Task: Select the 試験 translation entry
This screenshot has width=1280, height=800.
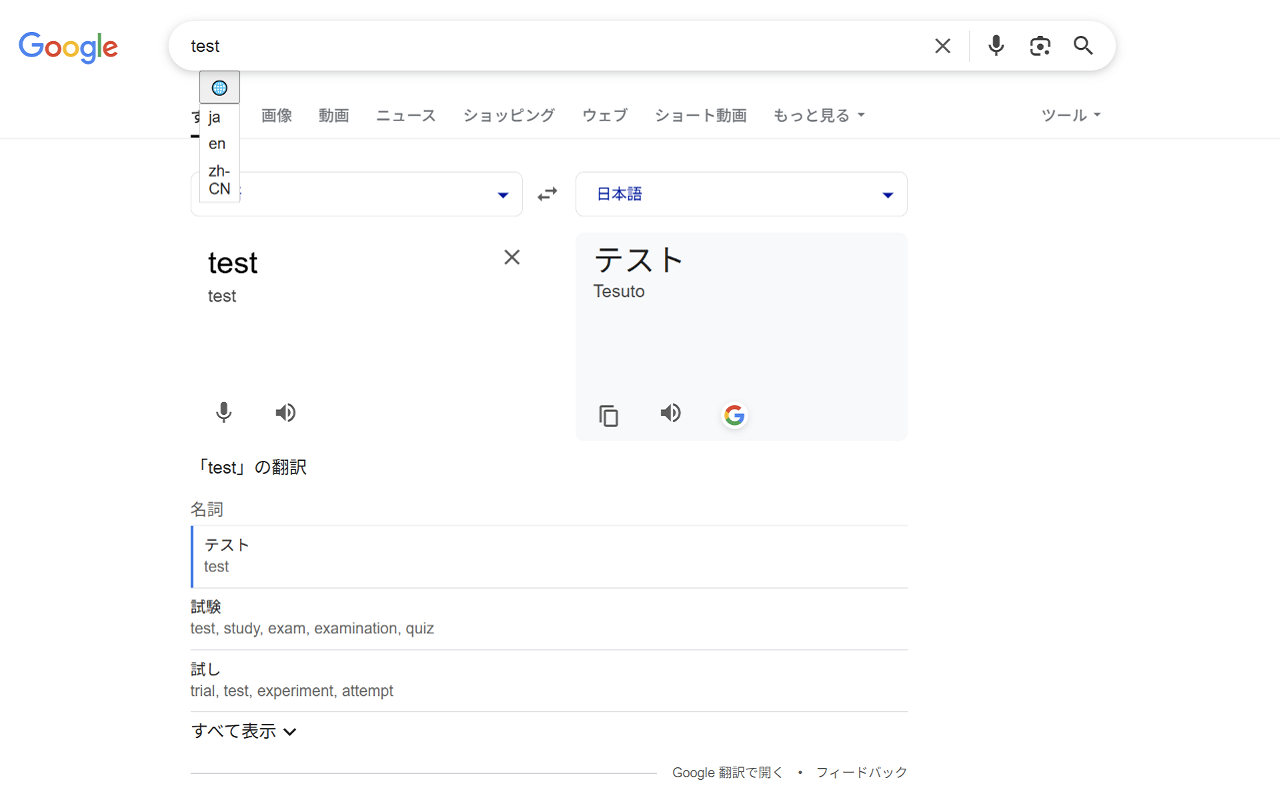Action: (x=549, y=618)
